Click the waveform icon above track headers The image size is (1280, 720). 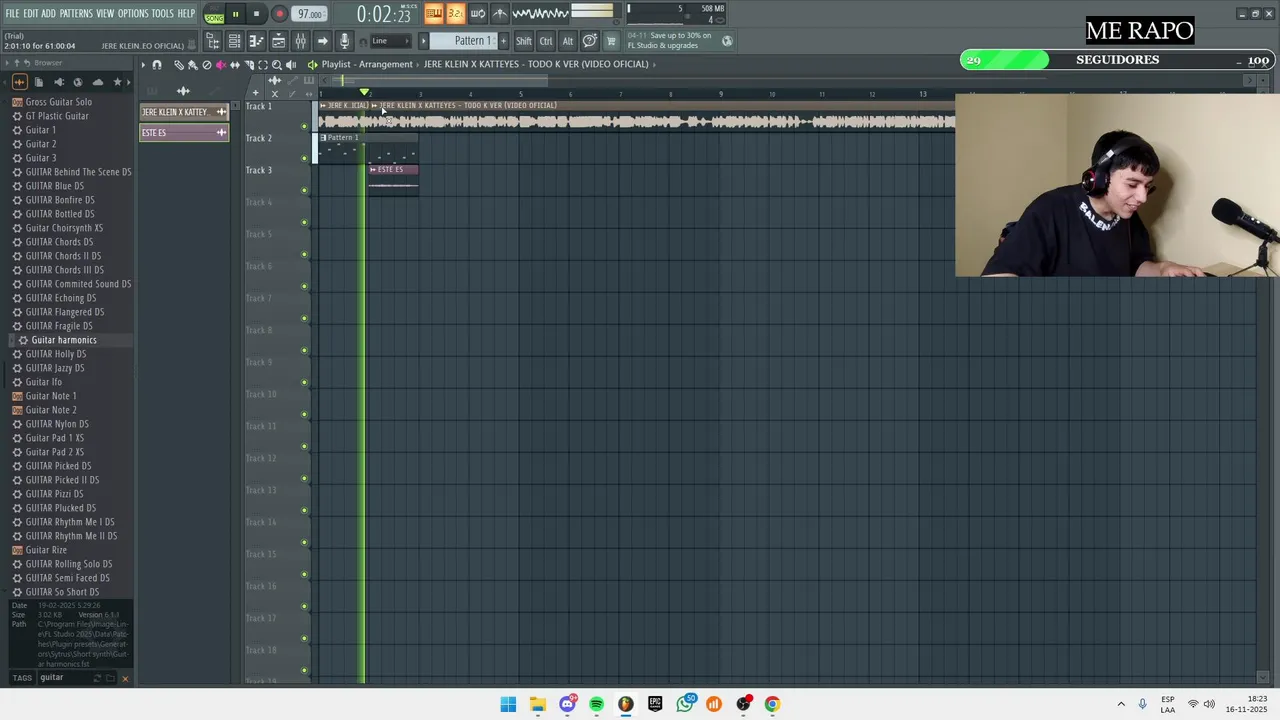tap(275, 80)
